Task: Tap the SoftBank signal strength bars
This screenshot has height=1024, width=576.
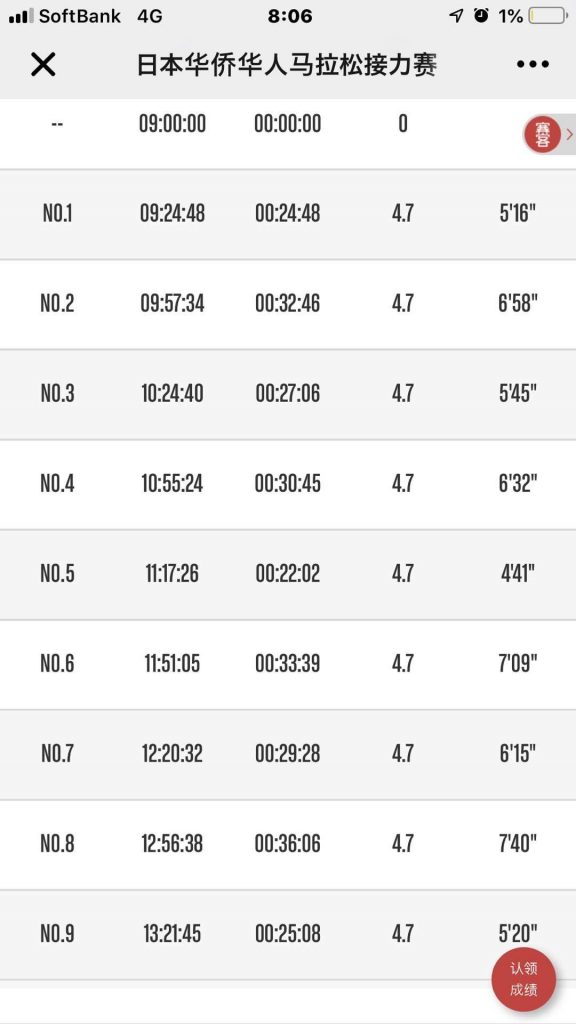Action: 21,16
